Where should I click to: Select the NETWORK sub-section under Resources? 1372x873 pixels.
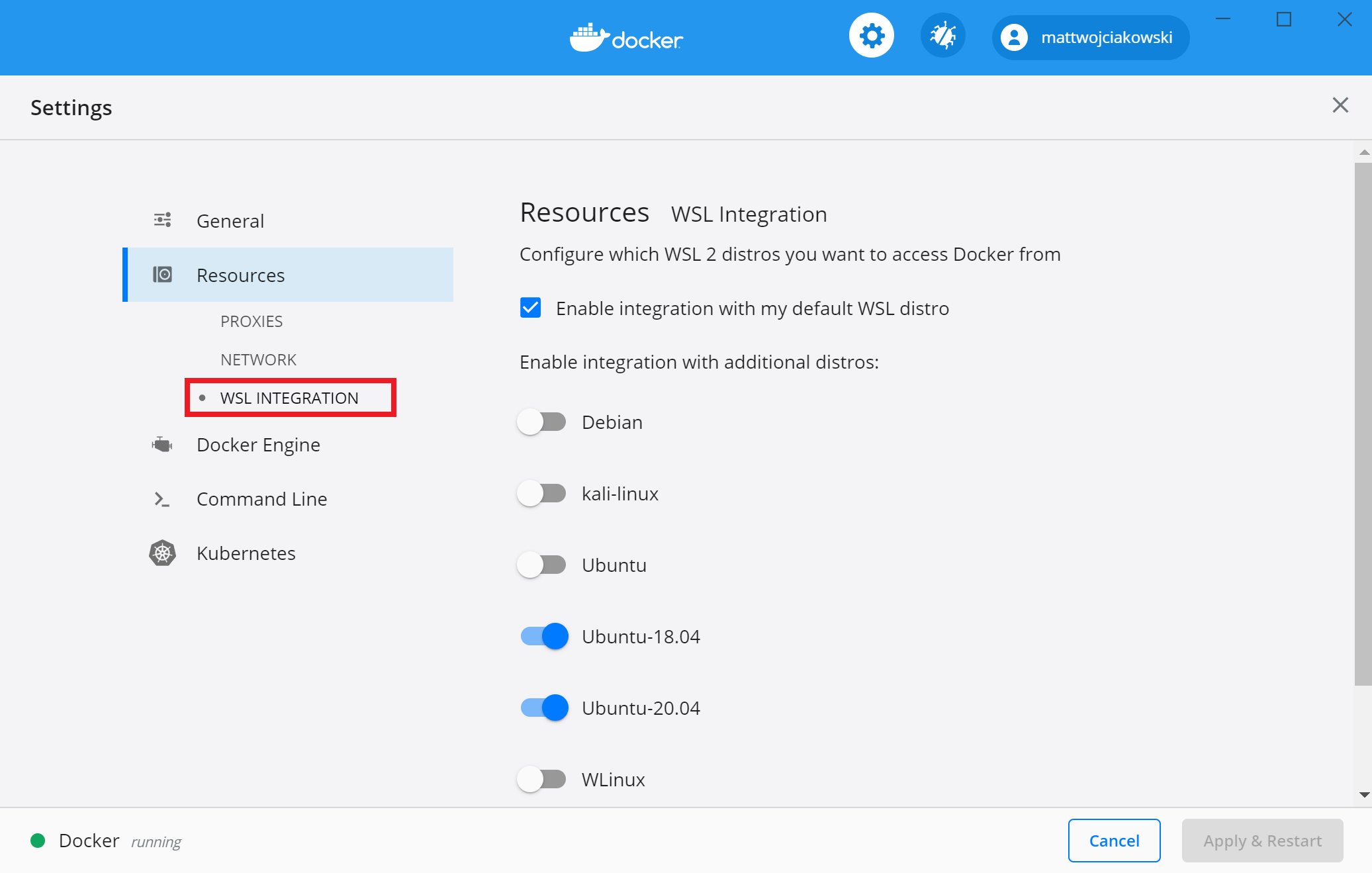pyautogui.click(x=258, y=358)
